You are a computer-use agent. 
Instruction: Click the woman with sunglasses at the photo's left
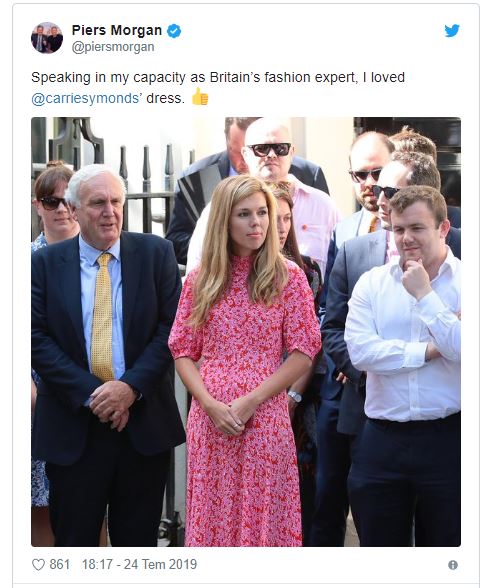(54, 202)
